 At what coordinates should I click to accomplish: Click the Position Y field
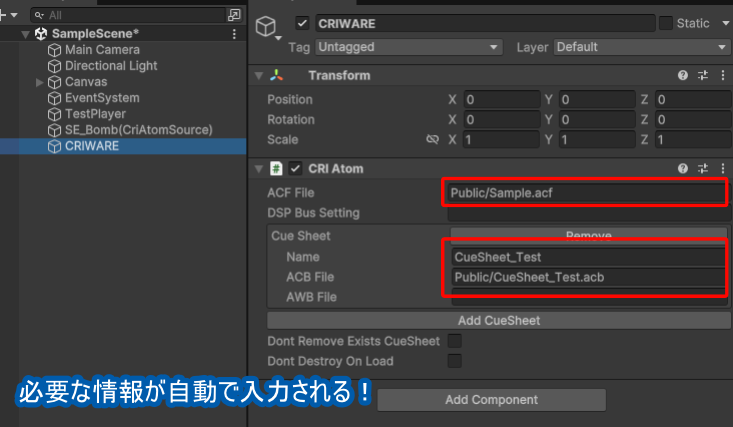(597, 100)
